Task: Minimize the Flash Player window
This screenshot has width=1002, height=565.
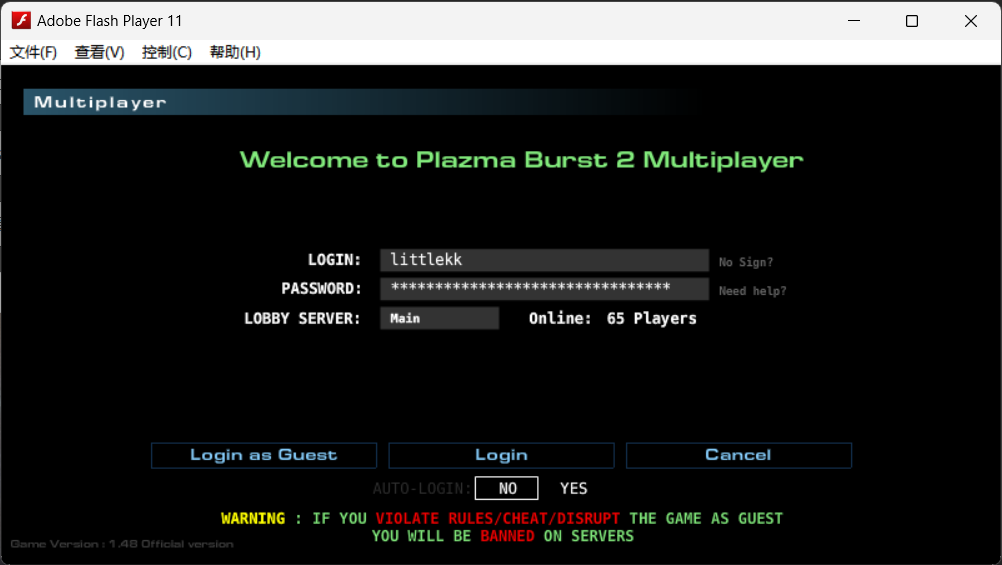Action: coord(853,20)
